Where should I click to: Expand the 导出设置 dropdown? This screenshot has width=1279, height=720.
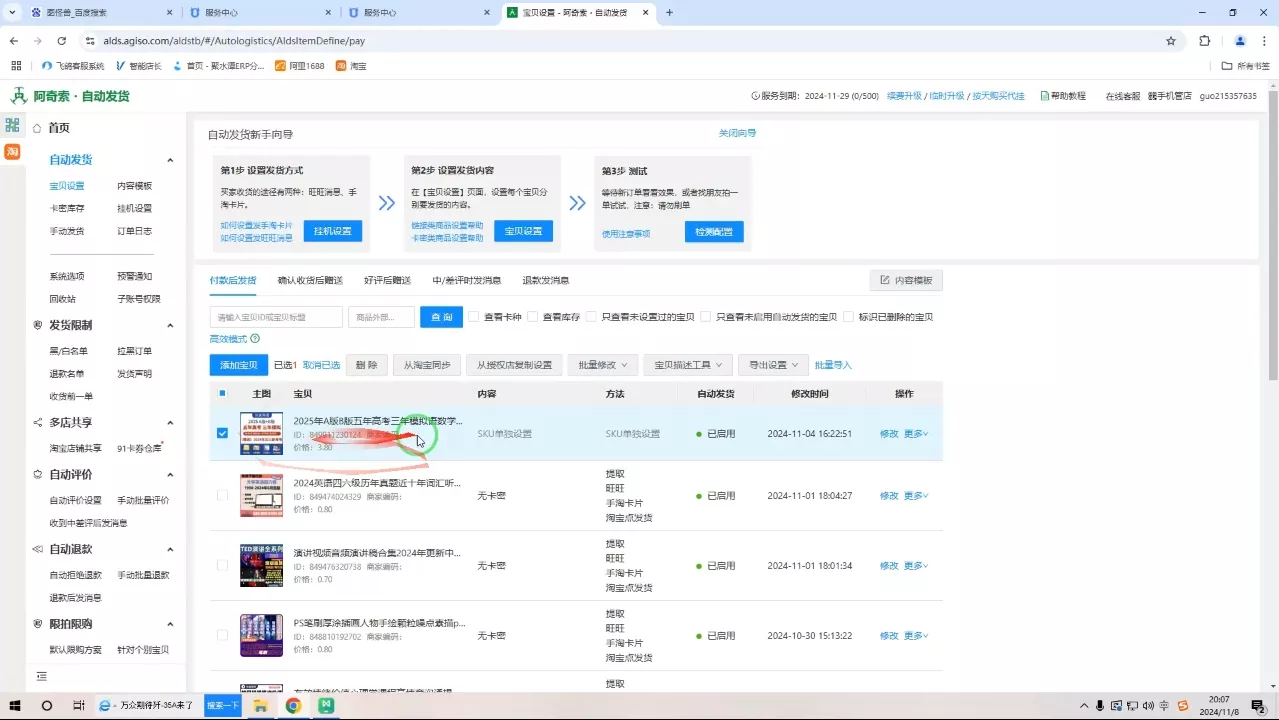click(772, 364)
